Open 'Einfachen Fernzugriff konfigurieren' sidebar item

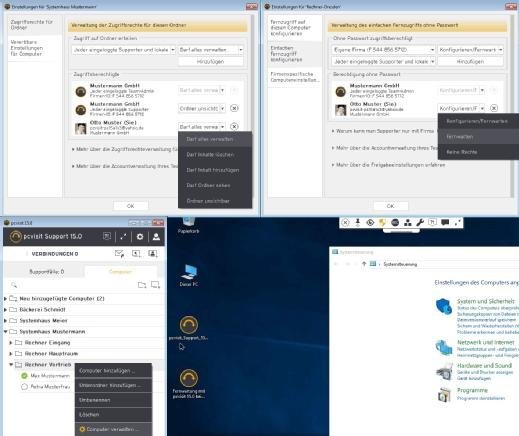294,54
